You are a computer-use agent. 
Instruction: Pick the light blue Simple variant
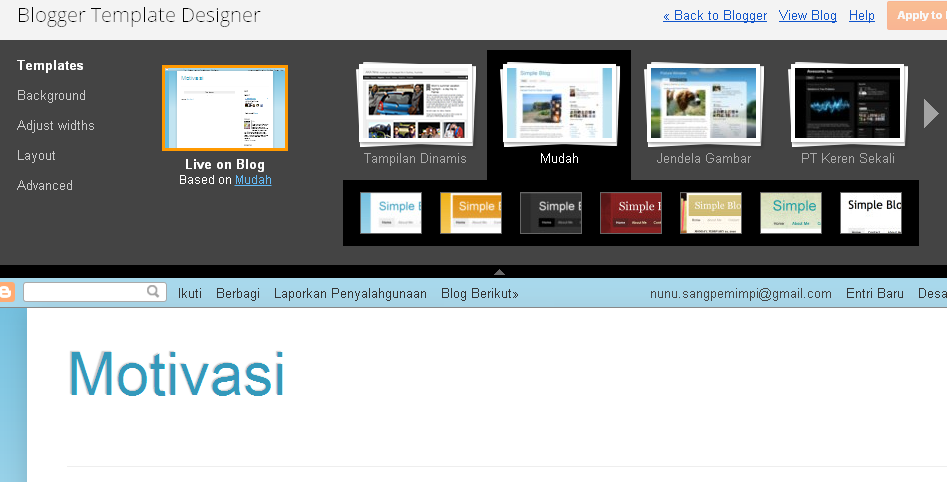[x=391, y=213]
